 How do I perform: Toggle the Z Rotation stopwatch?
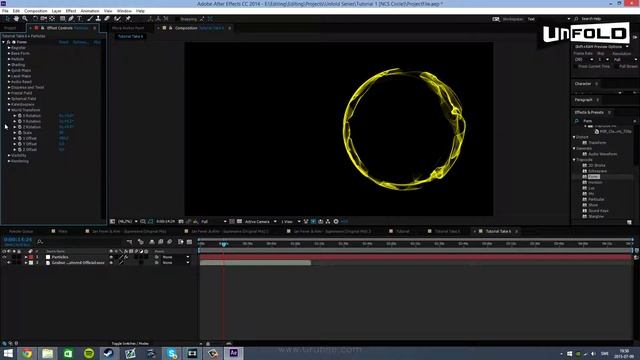point(20,127)
